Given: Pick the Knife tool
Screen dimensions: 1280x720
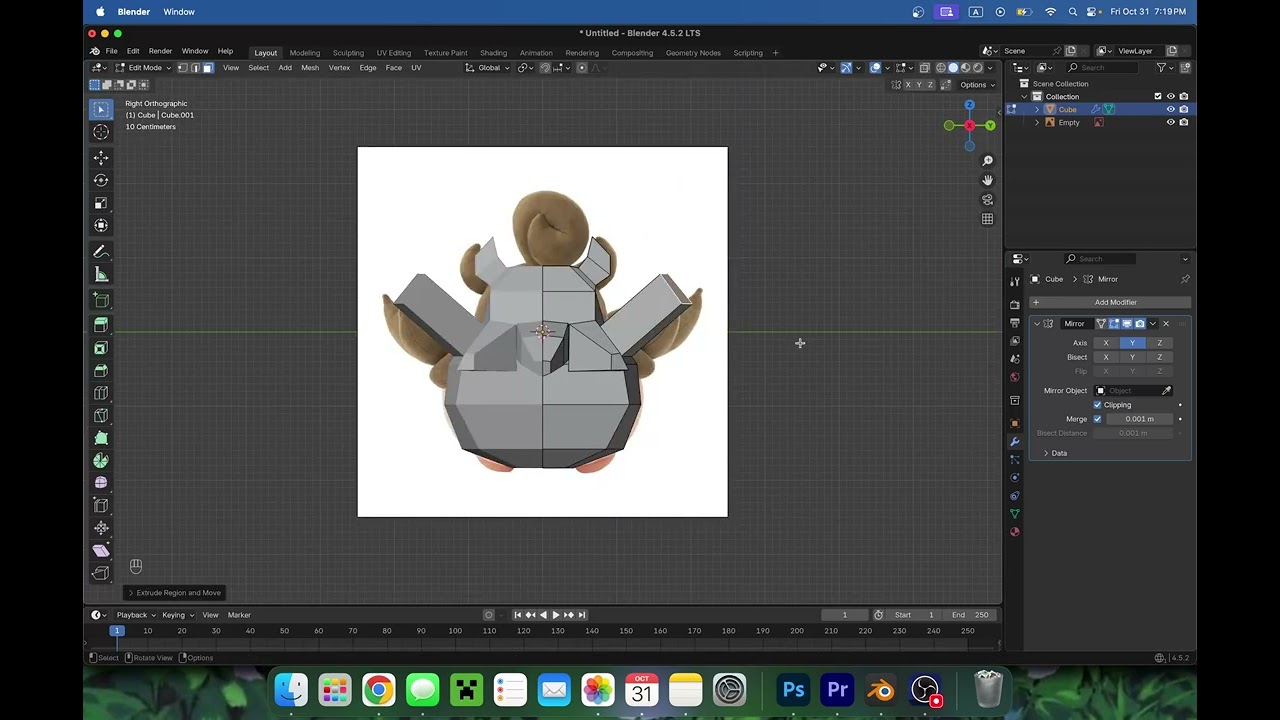Looking at the screenshot, I should pyautogui.click(x=101, y=415).
